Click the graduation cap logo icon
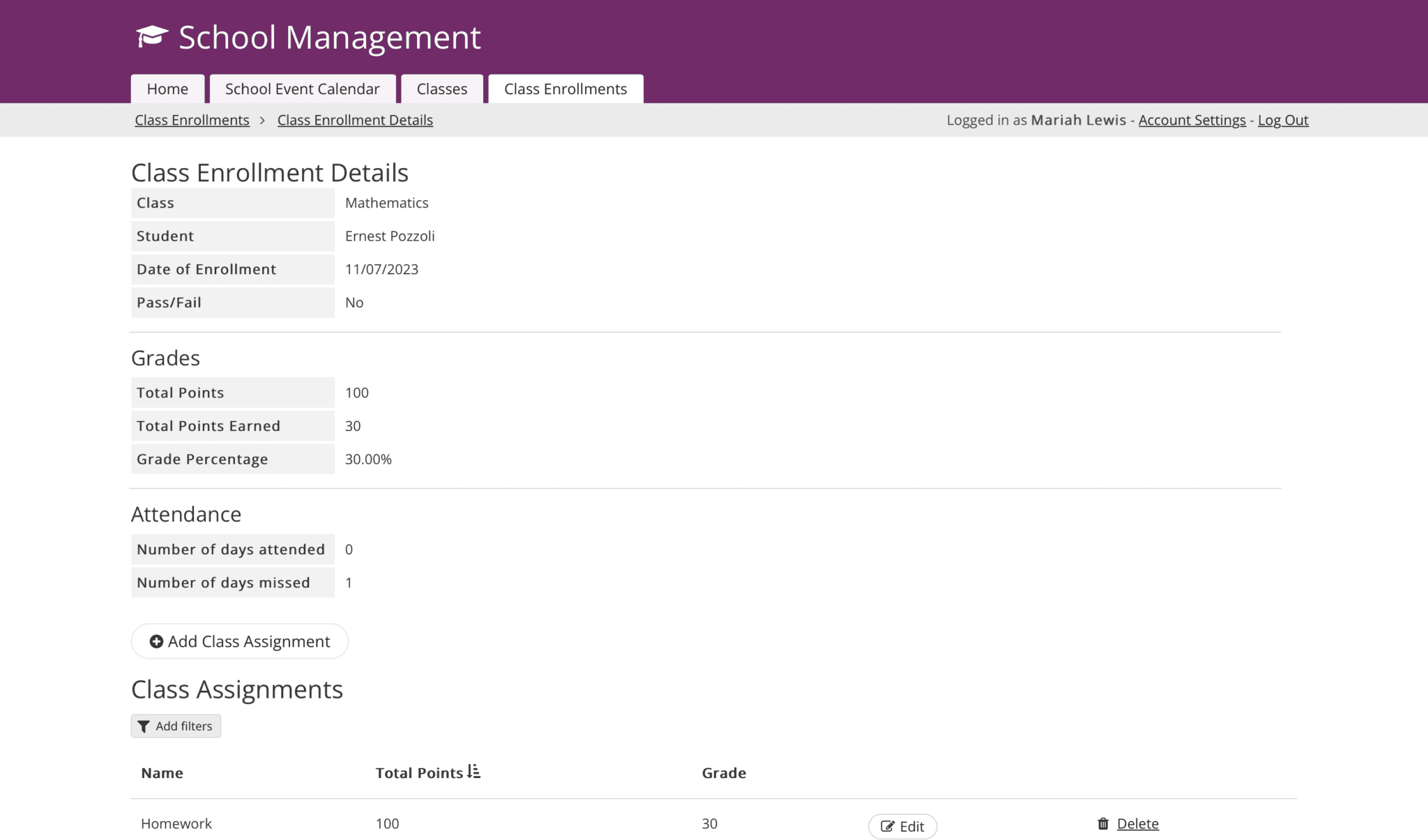 tap(153, 36)
